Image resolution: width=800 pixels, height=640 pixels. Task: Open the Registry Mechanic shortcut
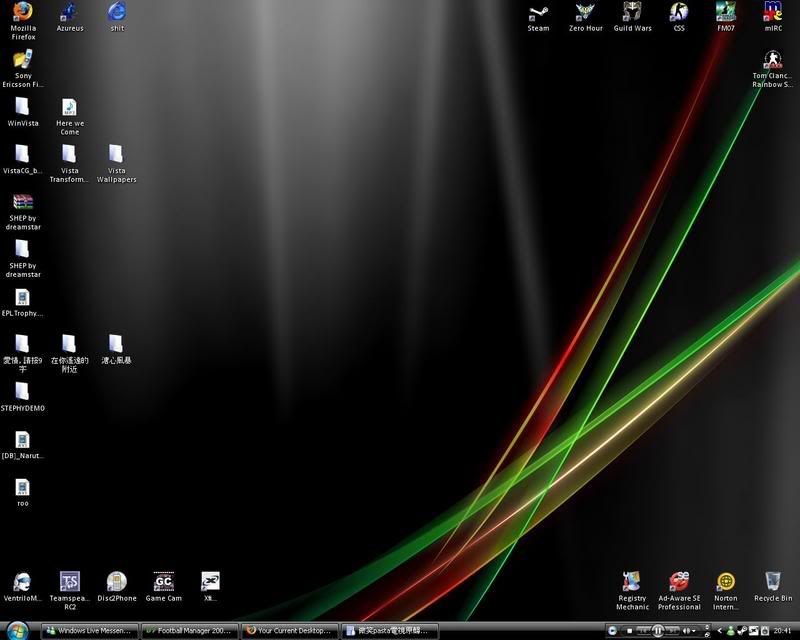(632, 591)
